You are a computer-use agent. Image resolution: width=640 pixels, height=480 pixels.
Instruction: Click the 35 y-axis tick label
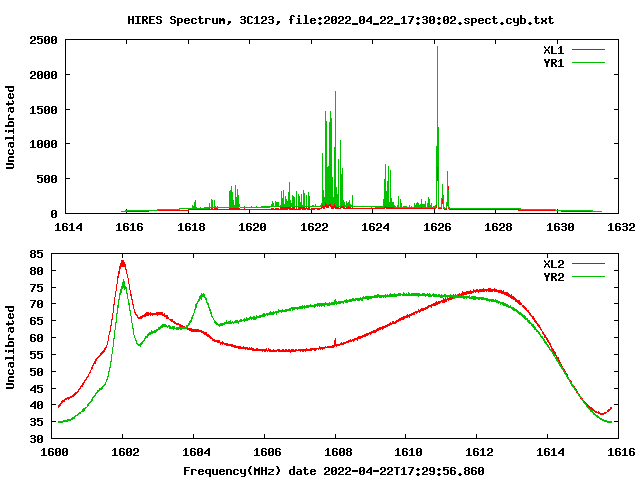pyautogui.click(x=36, y=422)
